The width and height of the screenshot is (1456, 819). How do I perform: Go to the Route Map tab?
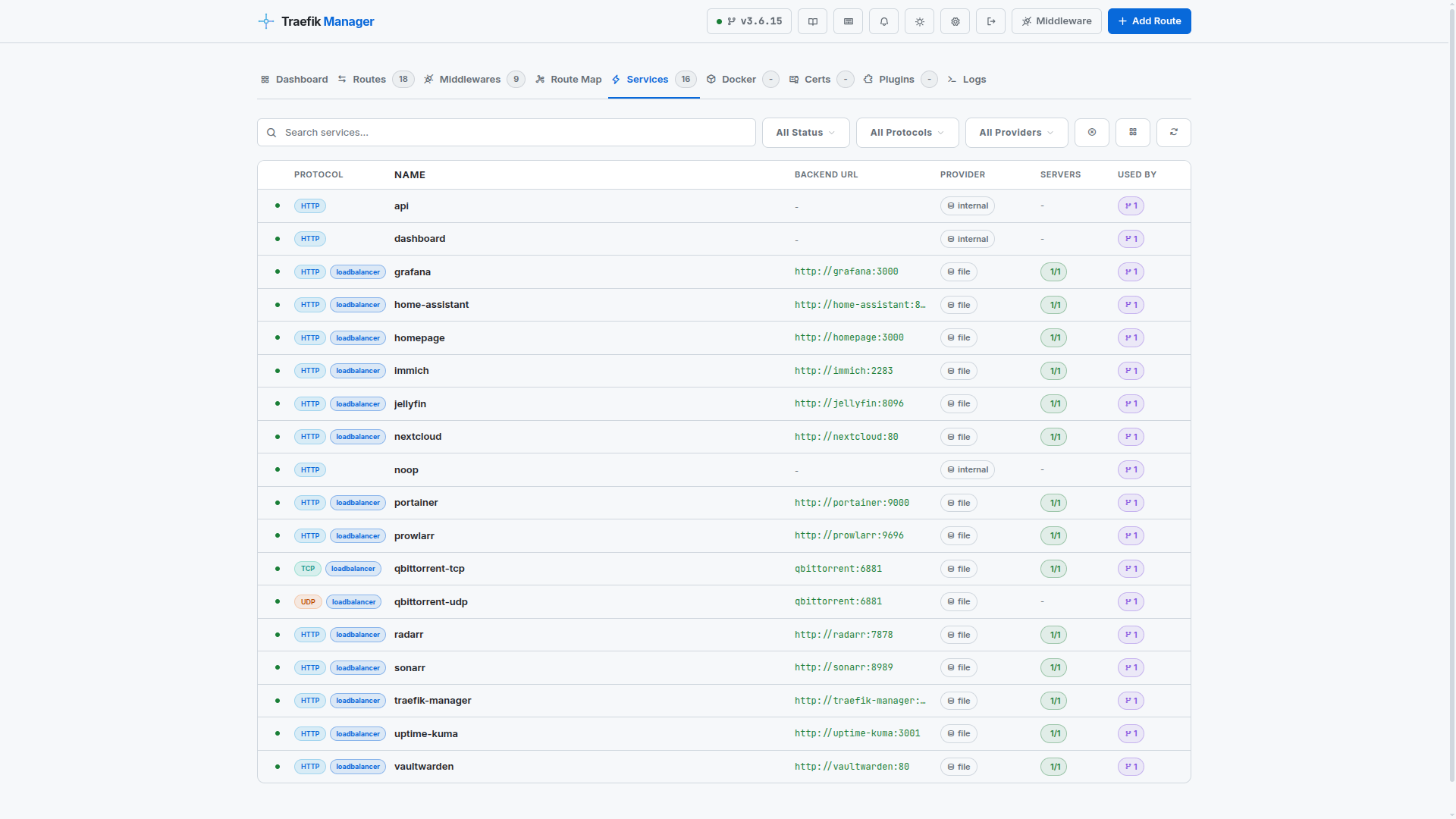(568, 80)
